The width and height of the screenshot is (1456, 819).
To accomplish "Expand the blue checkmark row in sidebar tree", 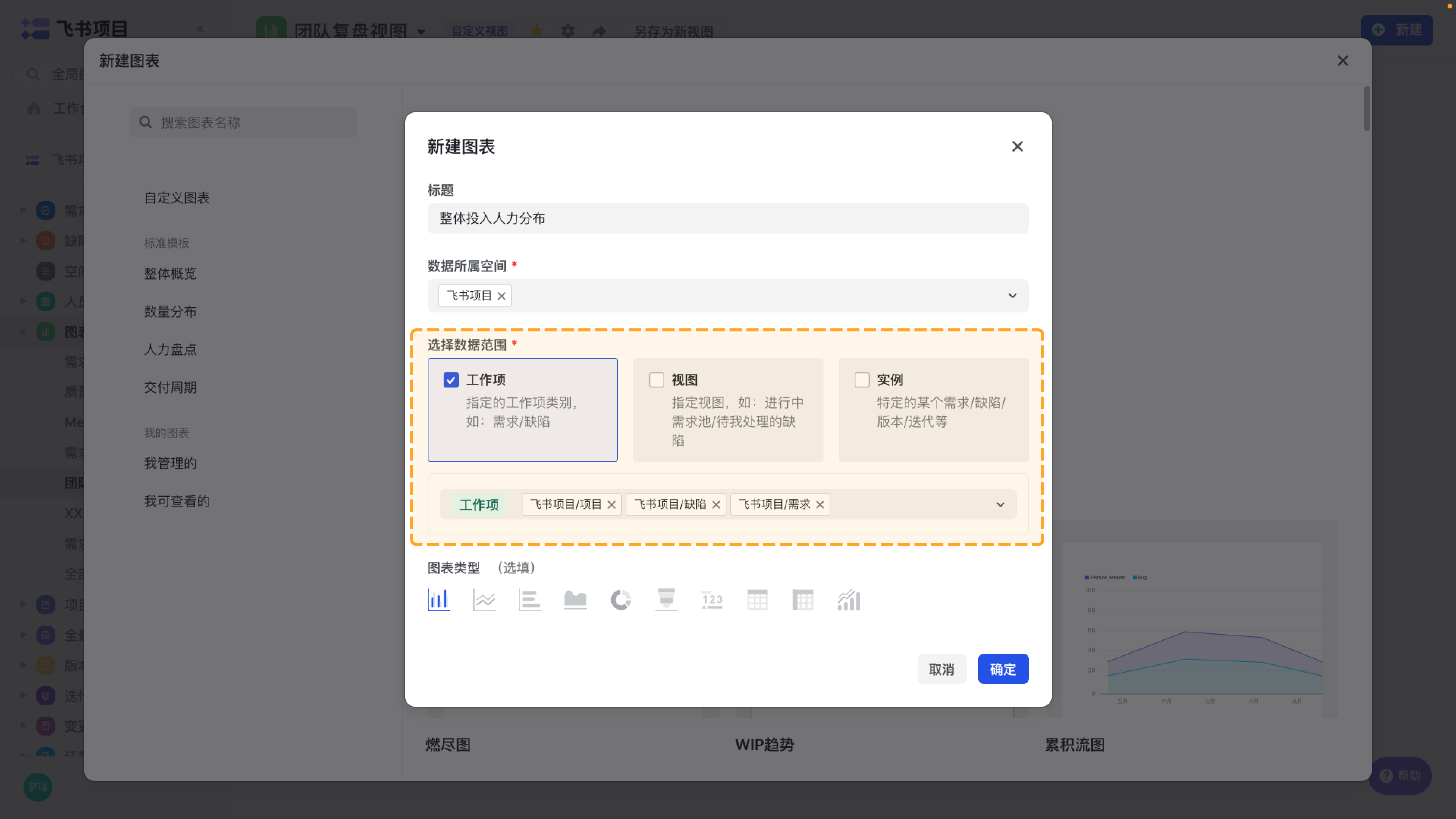I will click(x=23, y=210).
